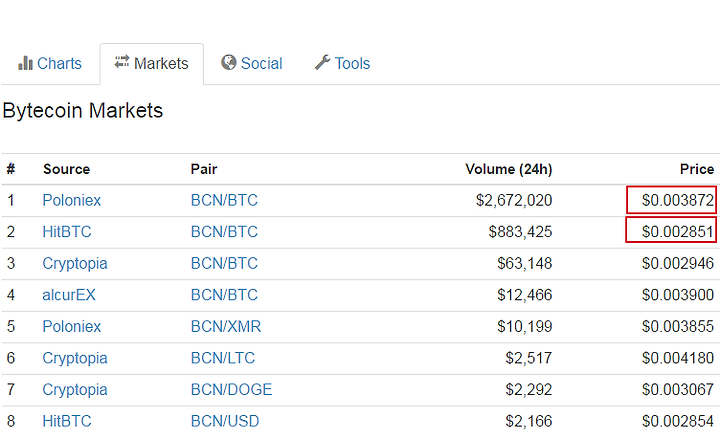Sort by Volume (24h) column header

[509, 169]
